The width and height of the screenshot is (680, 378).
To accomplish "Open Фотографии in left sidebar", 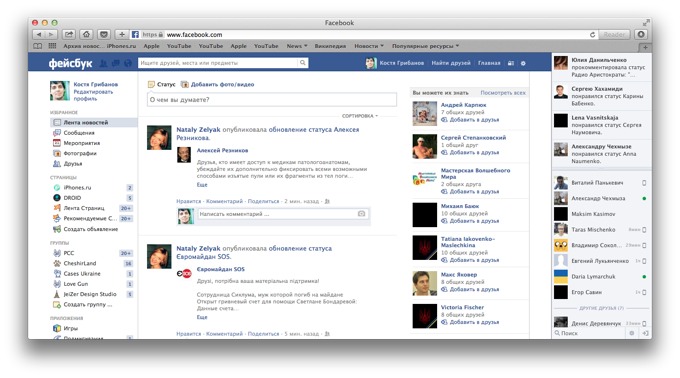I will [x=80, y=153].
